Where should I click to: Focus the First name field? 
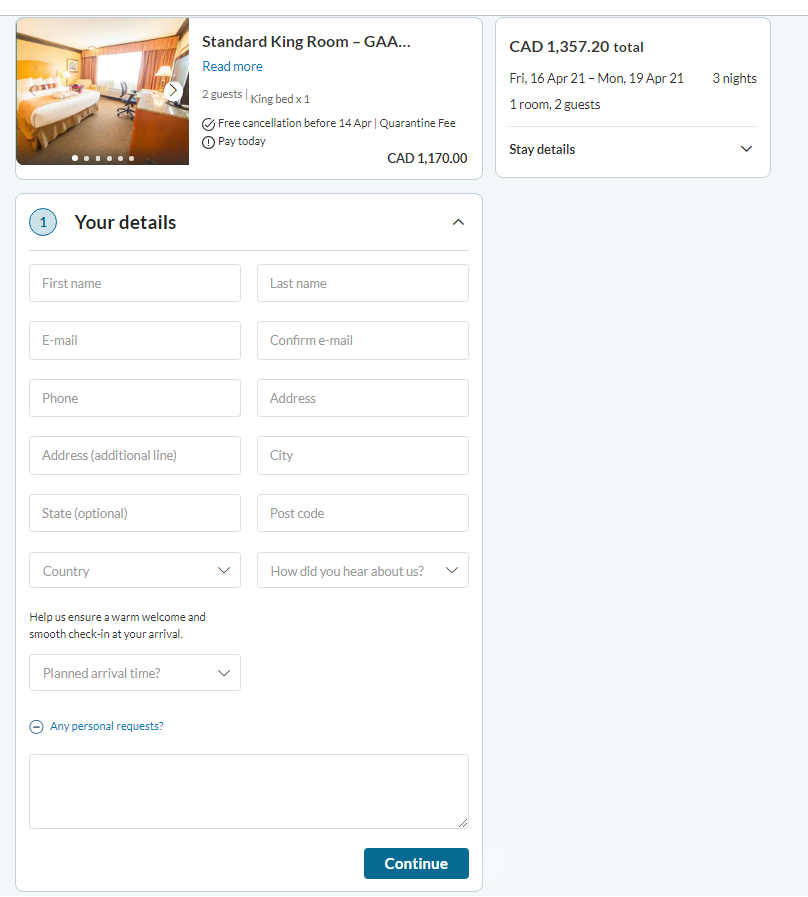pos(135,283)
